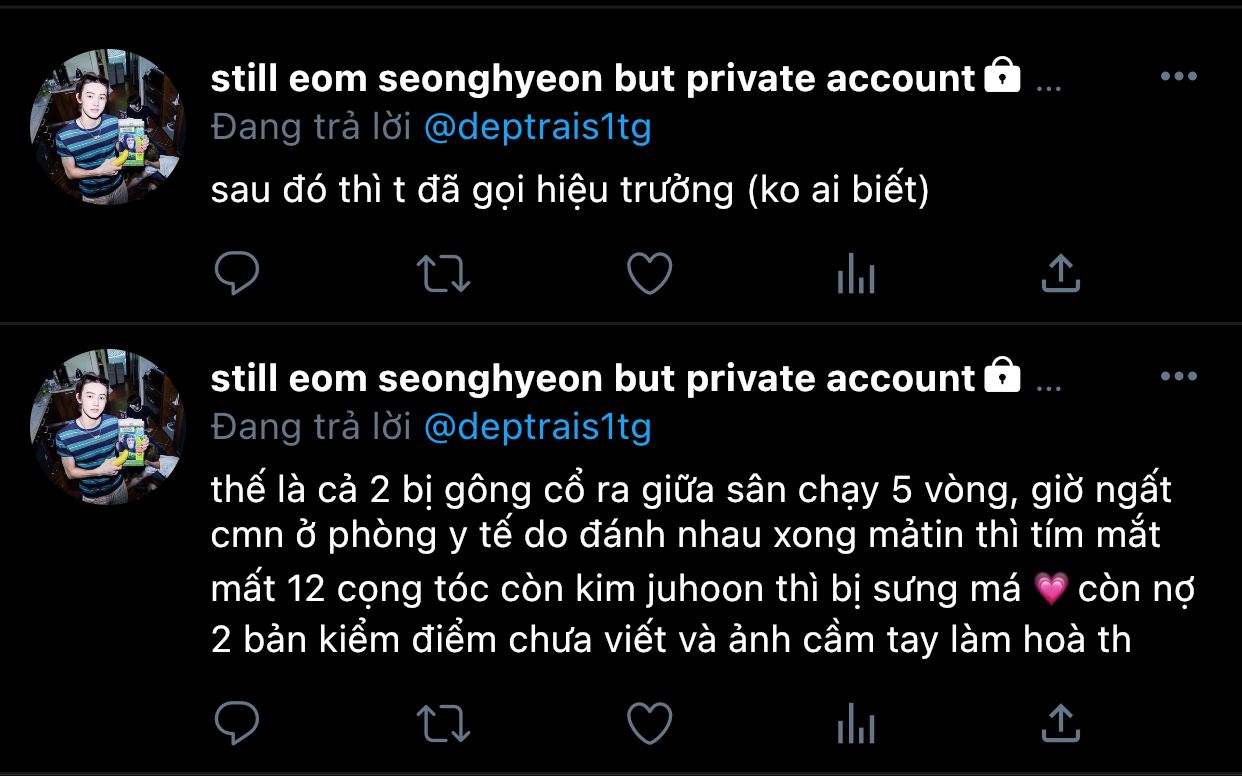Like the first tweet with heart icon
This screenshot has width=1242, height=776.
pyautogui.click(x=649, y=273)
